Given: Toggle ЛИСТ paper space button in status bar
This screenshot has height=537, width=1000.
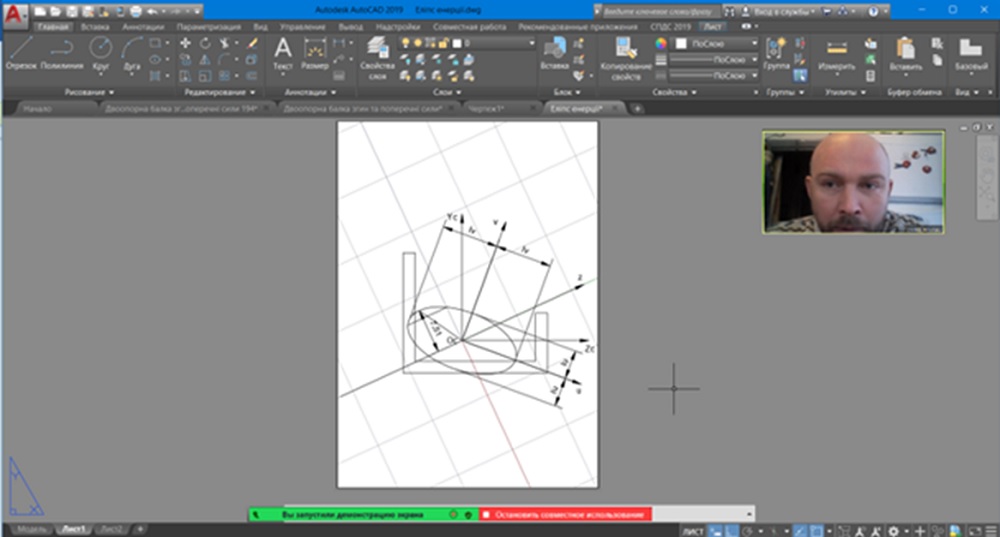Looking at the screenshot, I should (693, 531).
